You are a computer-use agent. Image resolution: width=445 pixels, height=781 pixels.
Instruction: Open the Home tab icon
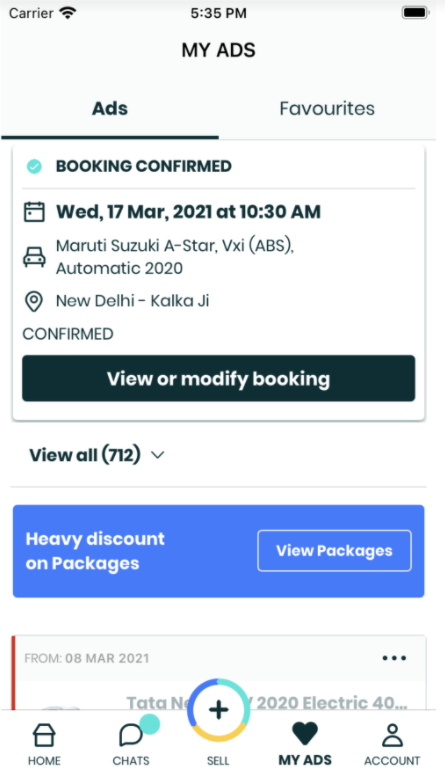click(x=44, y=735)
